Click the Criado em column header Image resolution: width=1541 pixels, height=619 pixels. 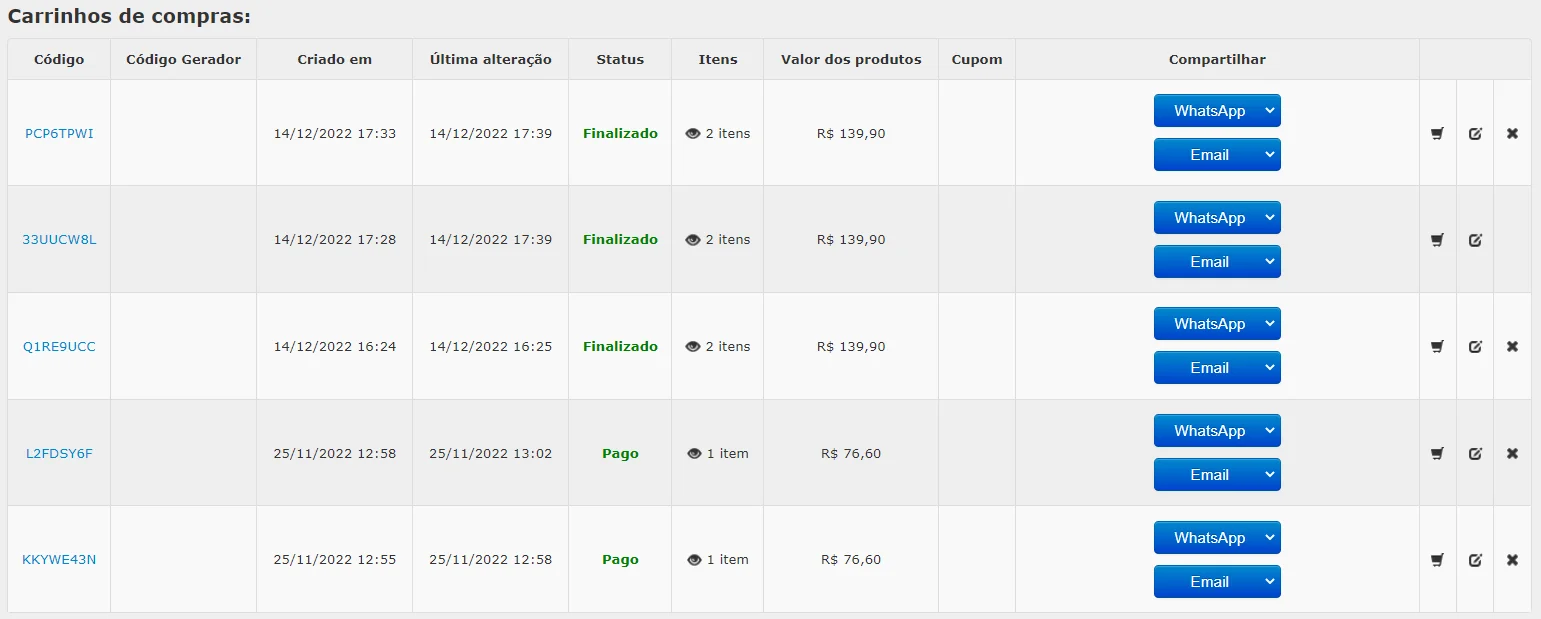tap(334, 59)
